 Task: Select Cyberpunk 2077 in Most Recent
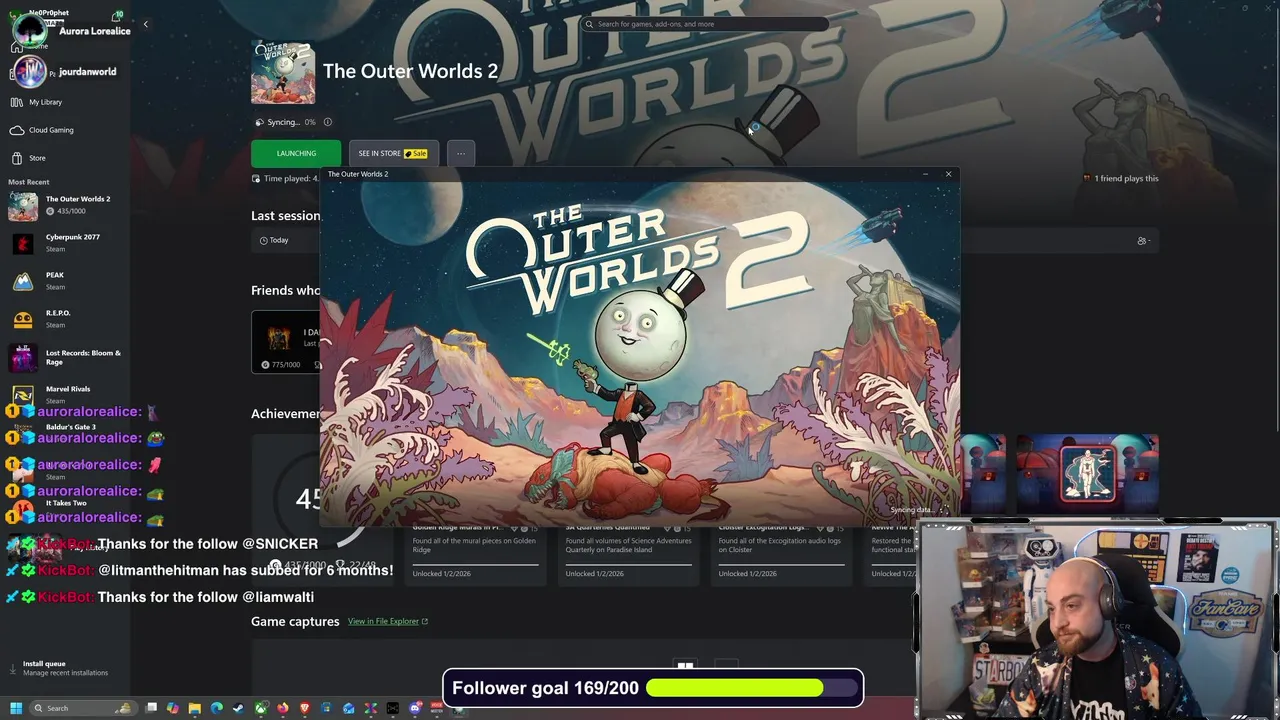[x=66, y=243]
